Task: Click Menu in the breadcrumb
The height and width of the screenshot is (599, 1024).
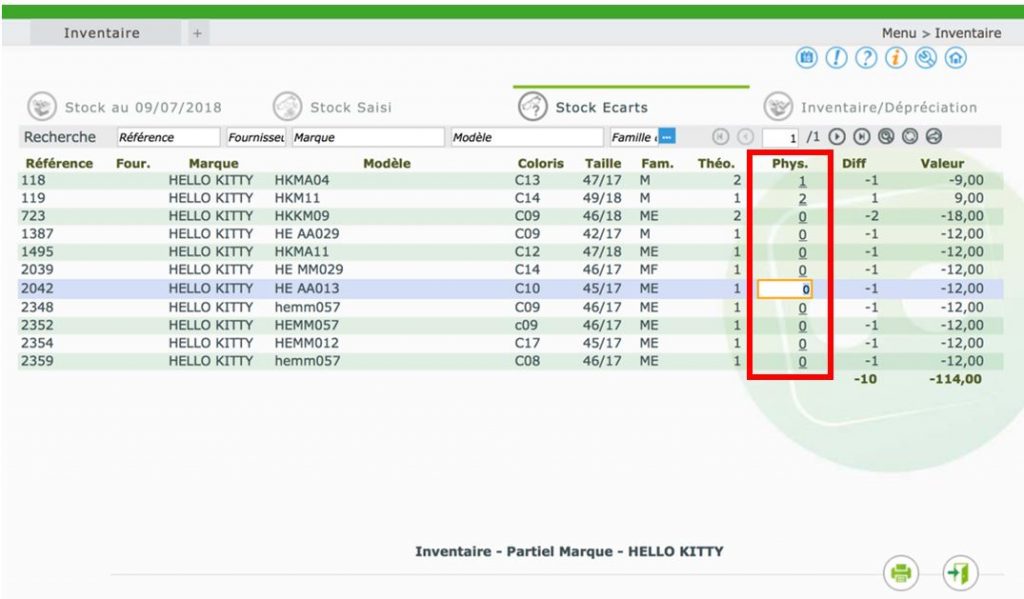Action: coord(899,33)
